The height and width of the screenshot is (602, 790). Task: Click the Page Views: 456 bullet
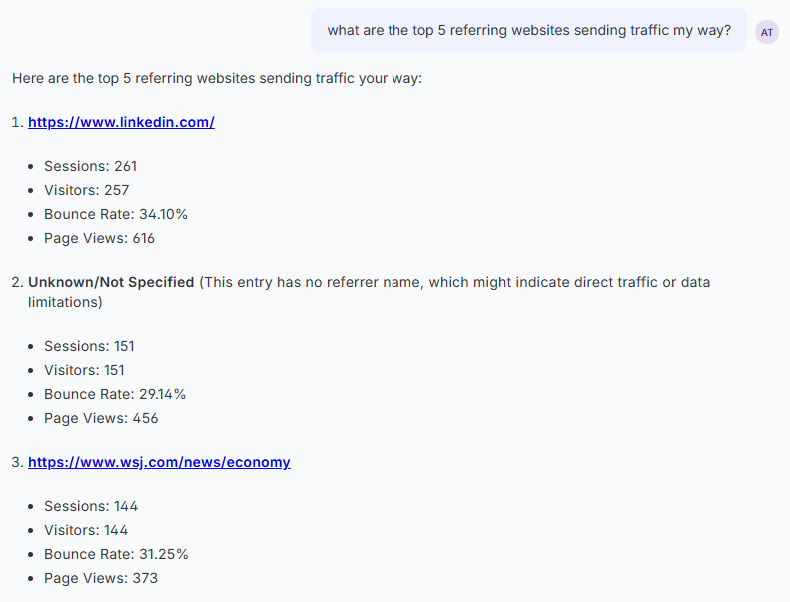[101, 418]
